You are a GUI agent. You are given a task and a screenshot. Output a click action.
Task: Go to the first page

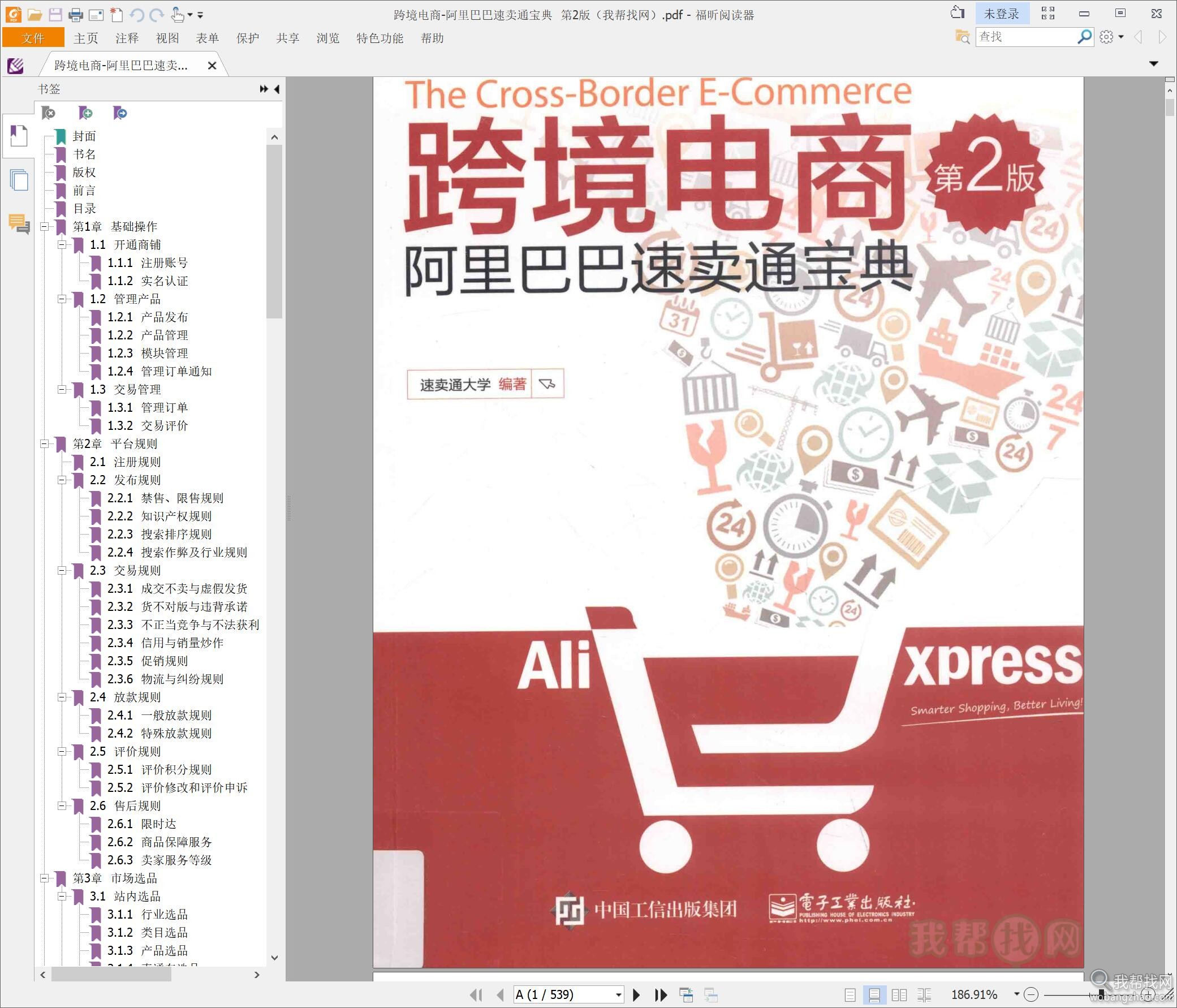[476, 994]
